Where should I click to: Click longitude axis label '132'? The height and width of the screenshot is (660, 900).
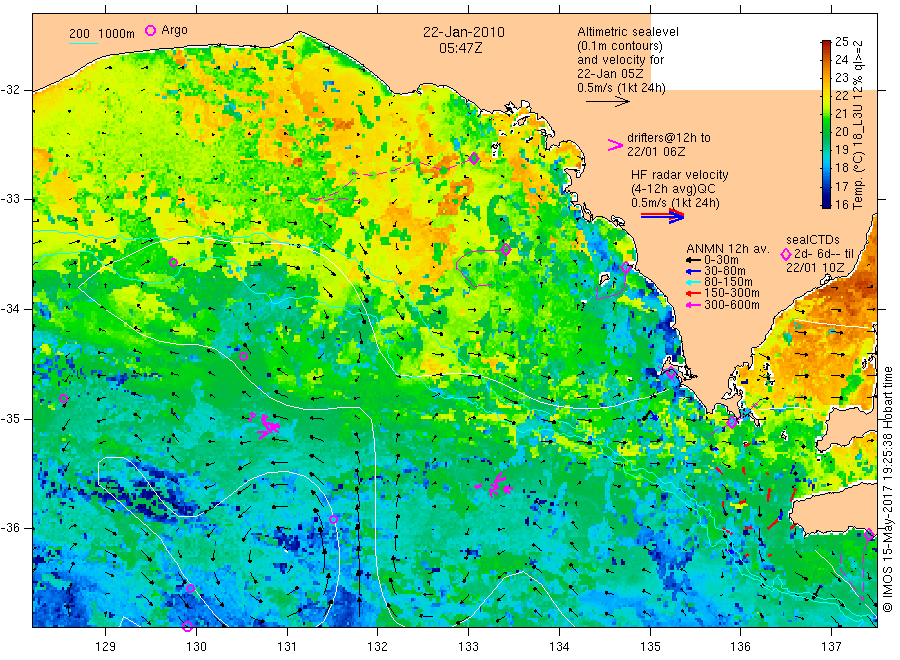point(378,647)
